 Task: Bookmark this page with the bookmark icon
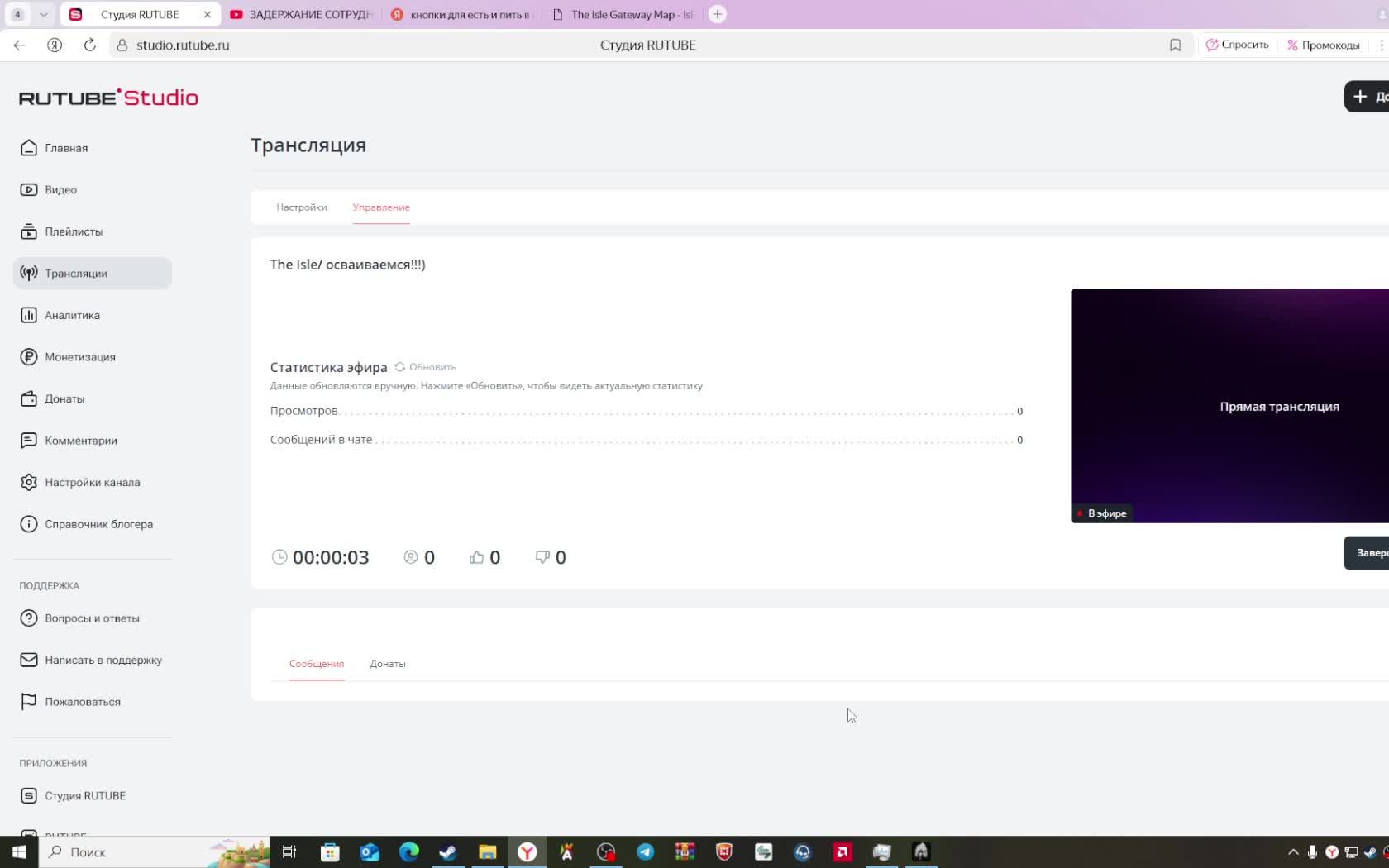1175,45
